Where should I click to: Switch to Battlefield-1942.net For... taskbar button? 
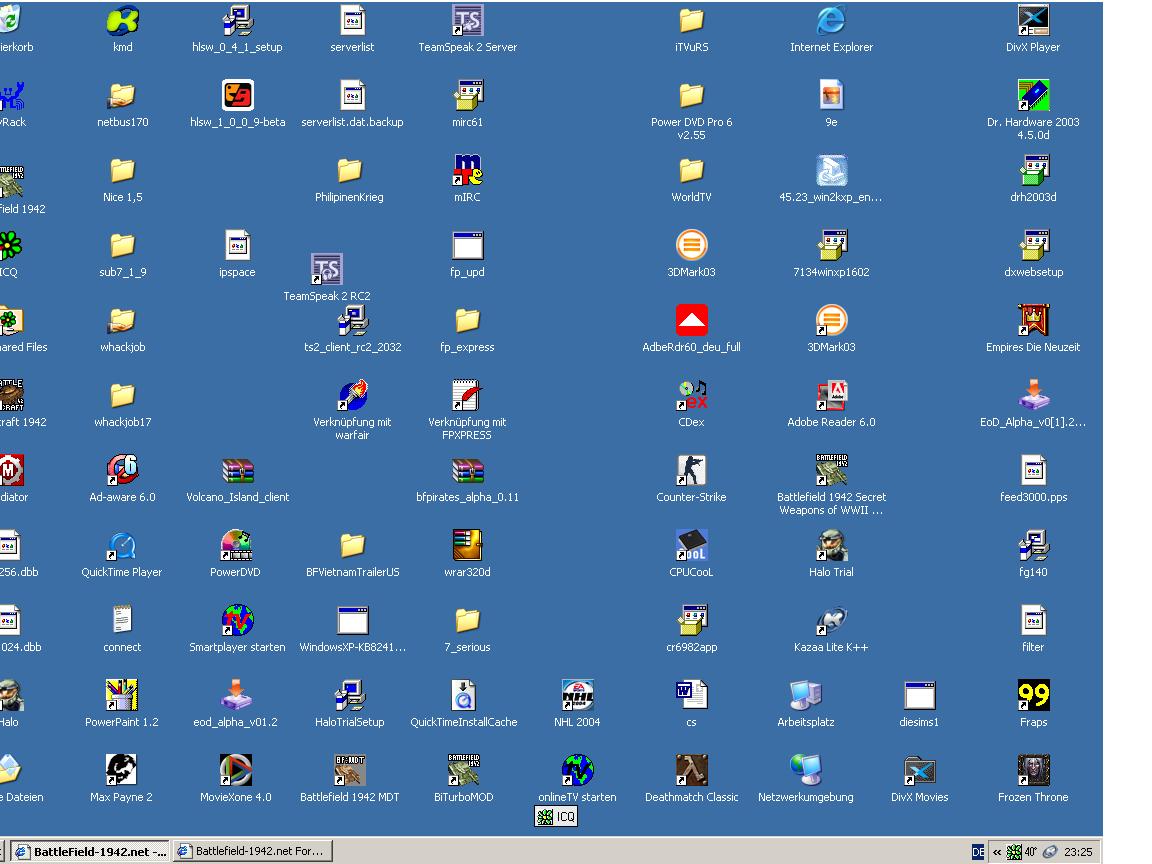click(253, 851)
